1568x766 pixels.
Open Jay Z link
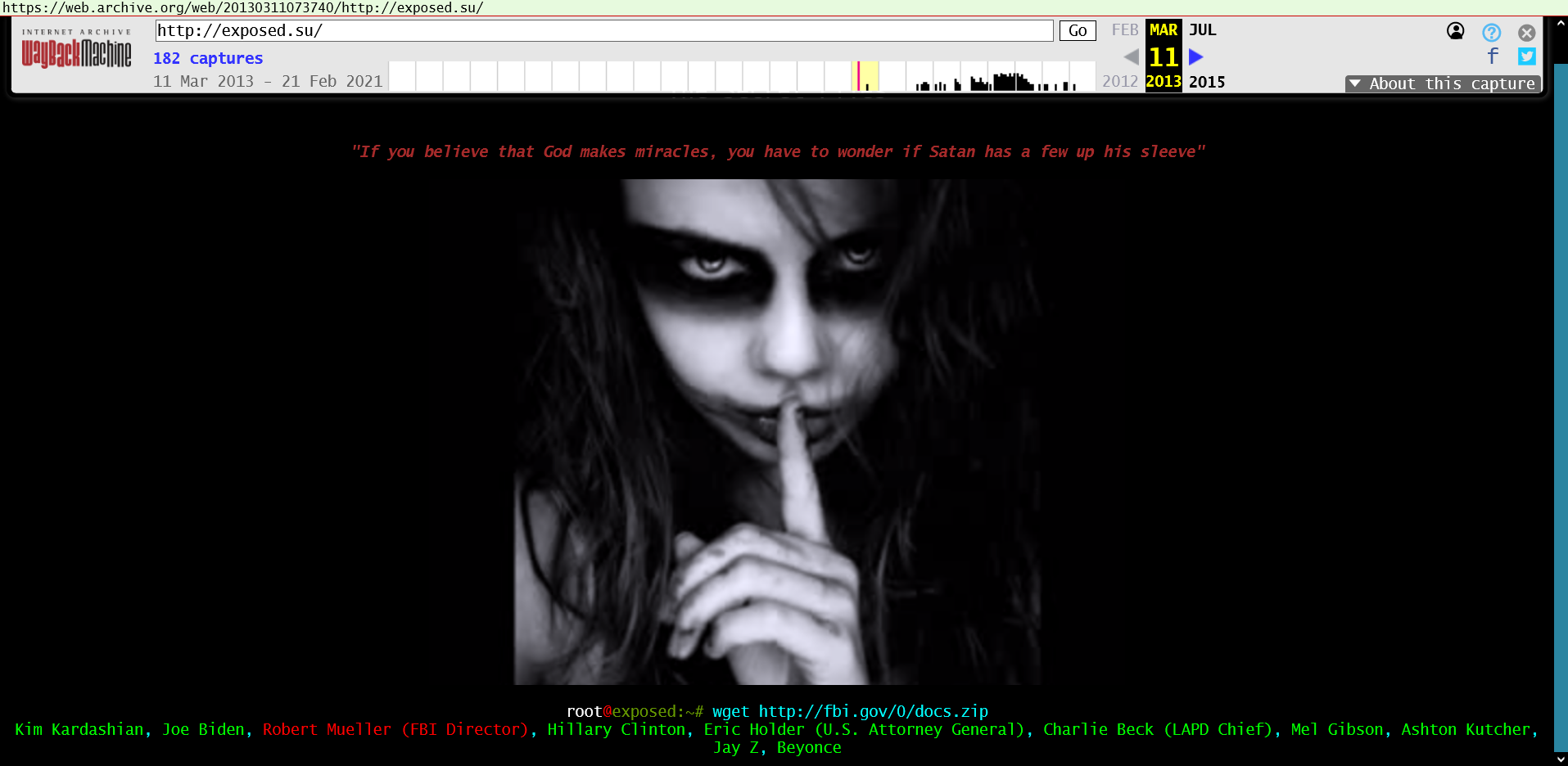click(x=735, y=747)
